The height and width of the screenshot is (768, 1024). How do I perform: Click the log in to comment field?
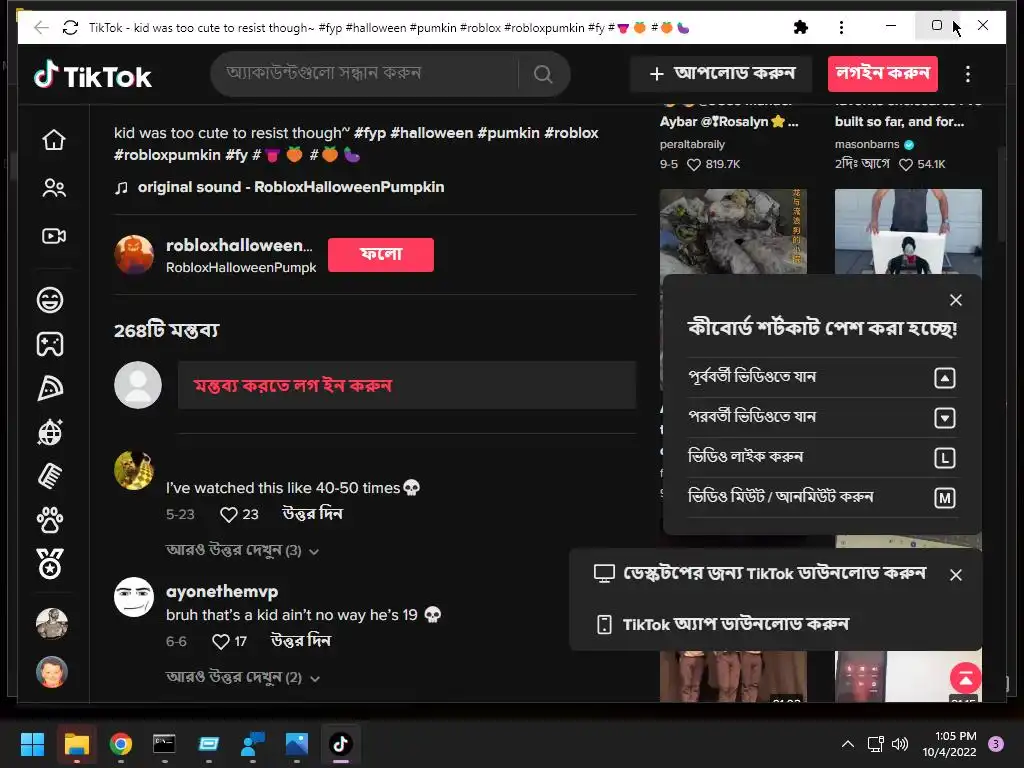(x=406, y=385)
